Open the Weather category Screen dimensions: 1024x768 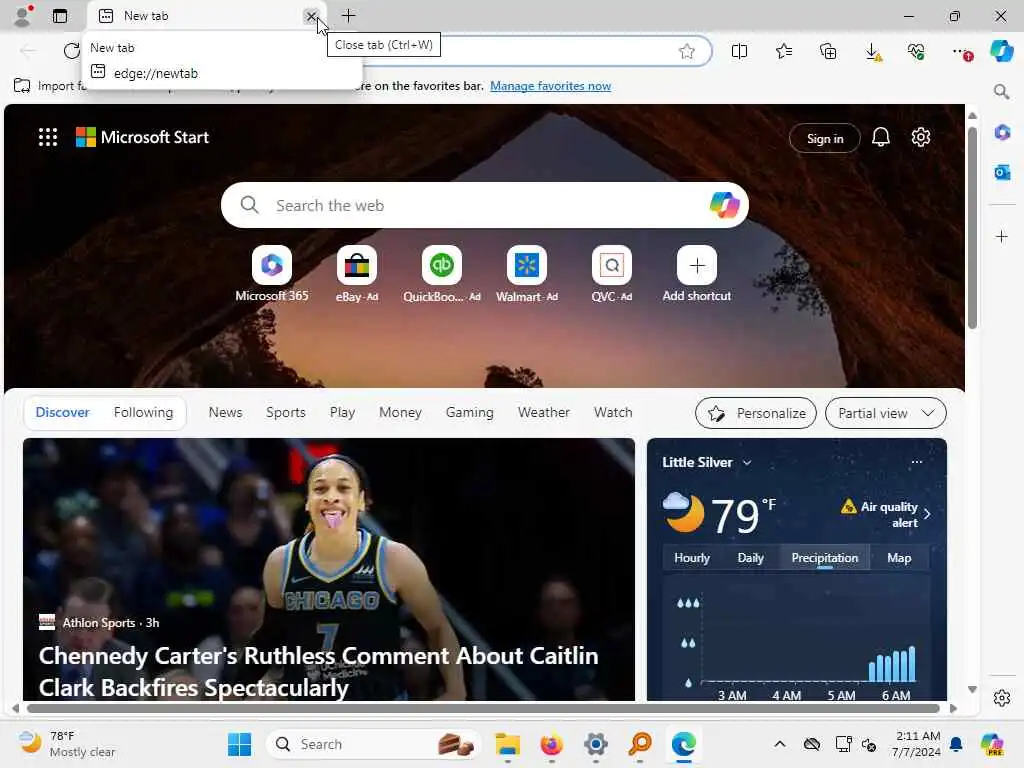pyautogui.click(x=543, y=413)
